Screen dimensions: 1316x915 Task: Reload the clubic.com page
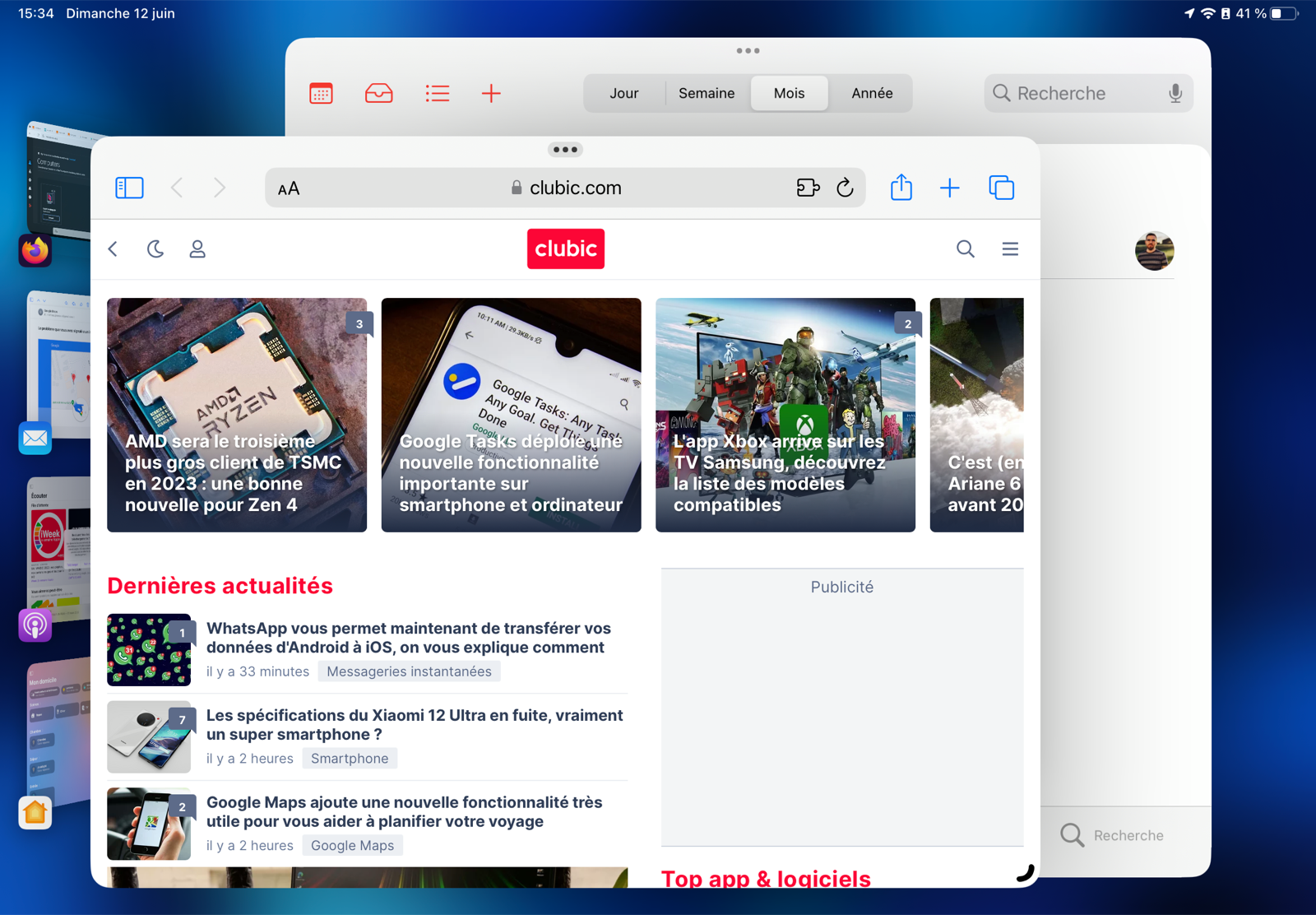tap(846, 188)
